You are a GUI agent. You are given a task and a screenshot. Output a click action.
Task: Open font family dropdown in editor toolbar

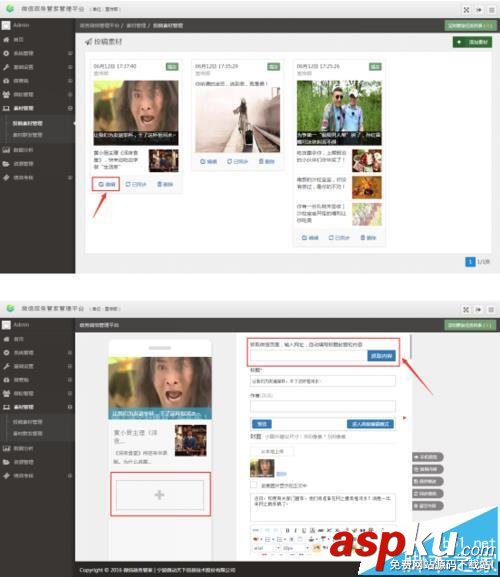tap(267, 548)
